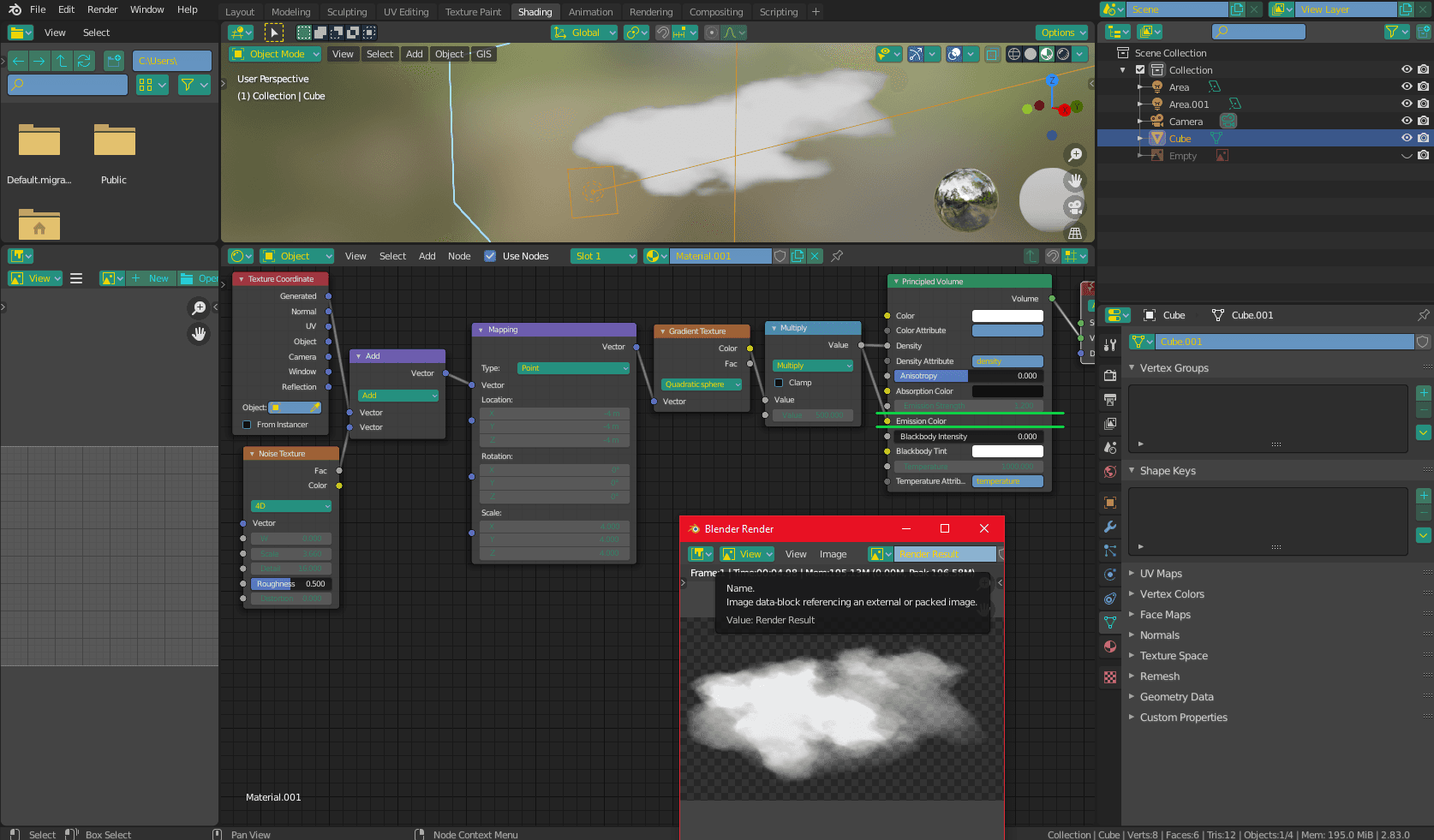Uncheck the Use Nodes checkbox
Image resolution: width=1434 pixels, height=840 pixels.
[490, 256]
